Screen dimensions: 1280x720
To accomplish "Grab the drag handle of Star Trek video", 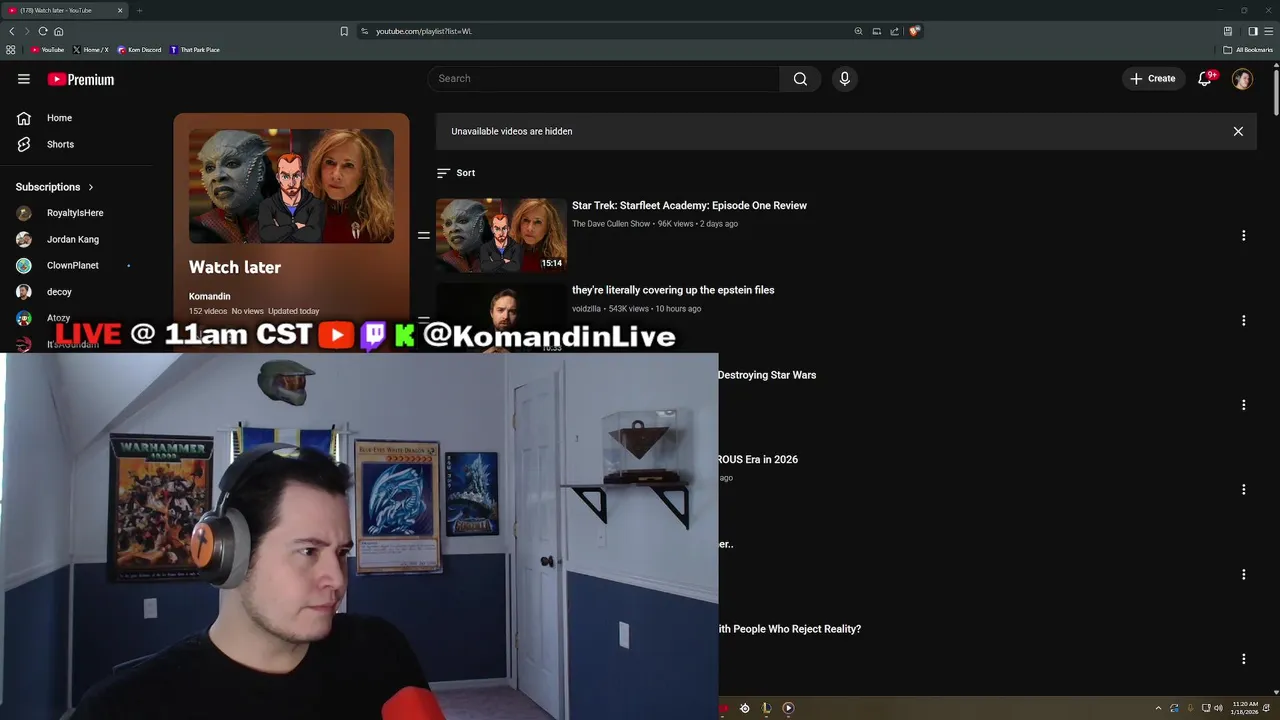I will click(x=424, y=236).
